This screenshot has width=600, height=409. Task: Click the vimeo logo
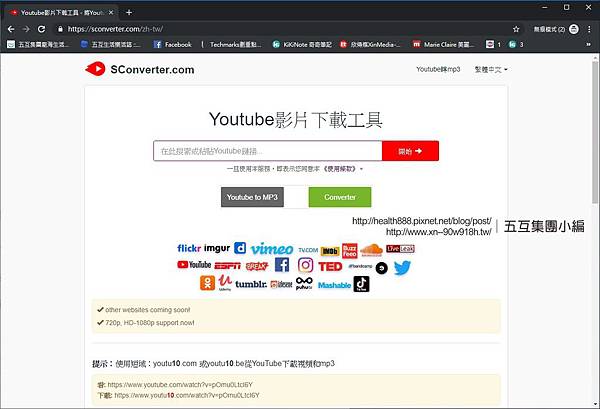272,249
